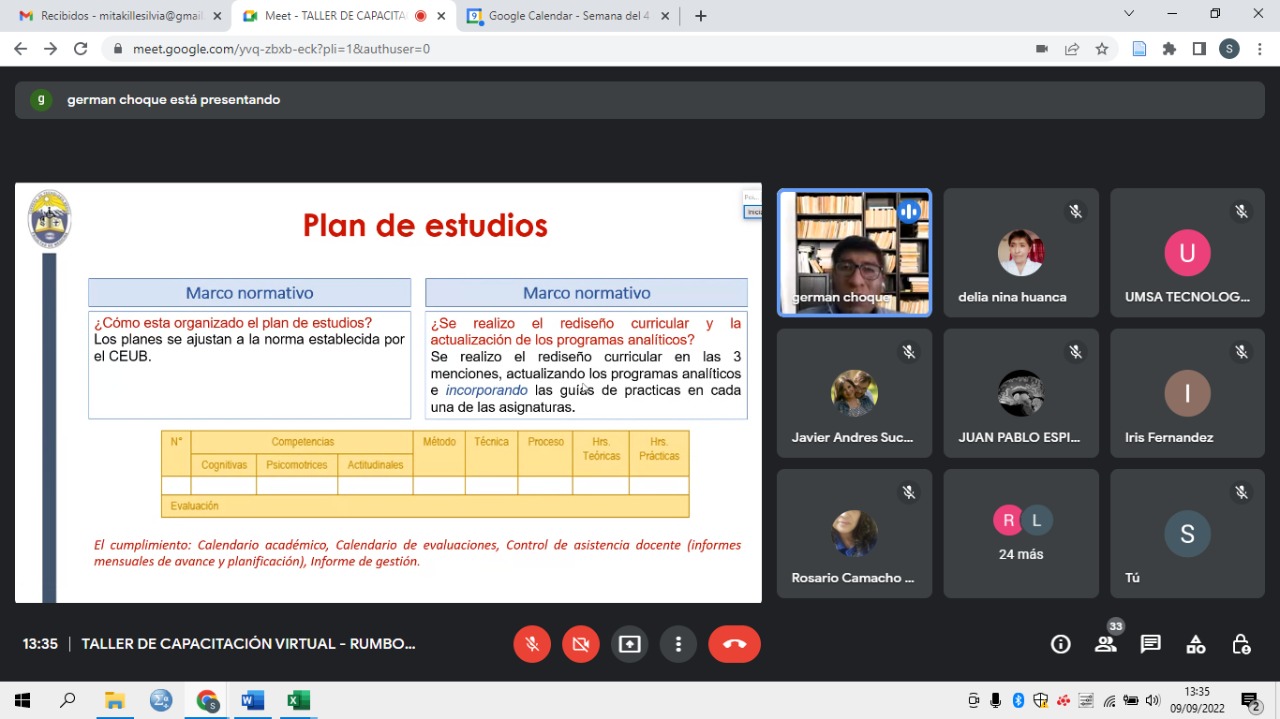Expand the 24 más participants tile
This screenshot has width=1280, height=719.
[1020, 534]
